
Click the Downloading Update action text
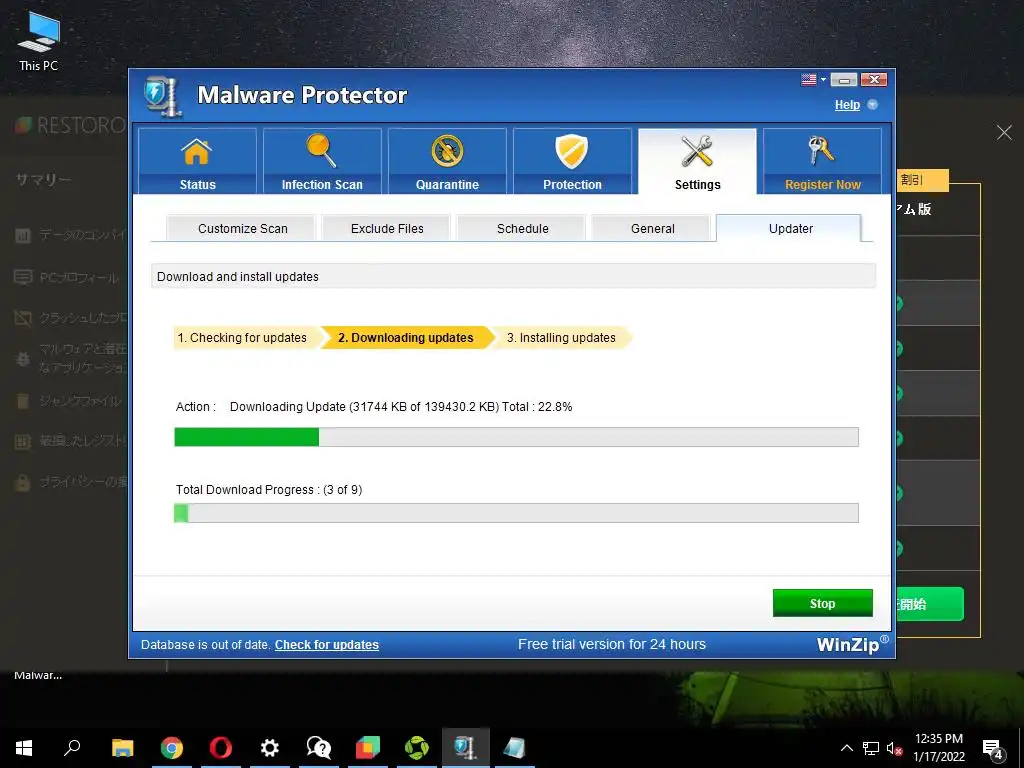point(401,407)
